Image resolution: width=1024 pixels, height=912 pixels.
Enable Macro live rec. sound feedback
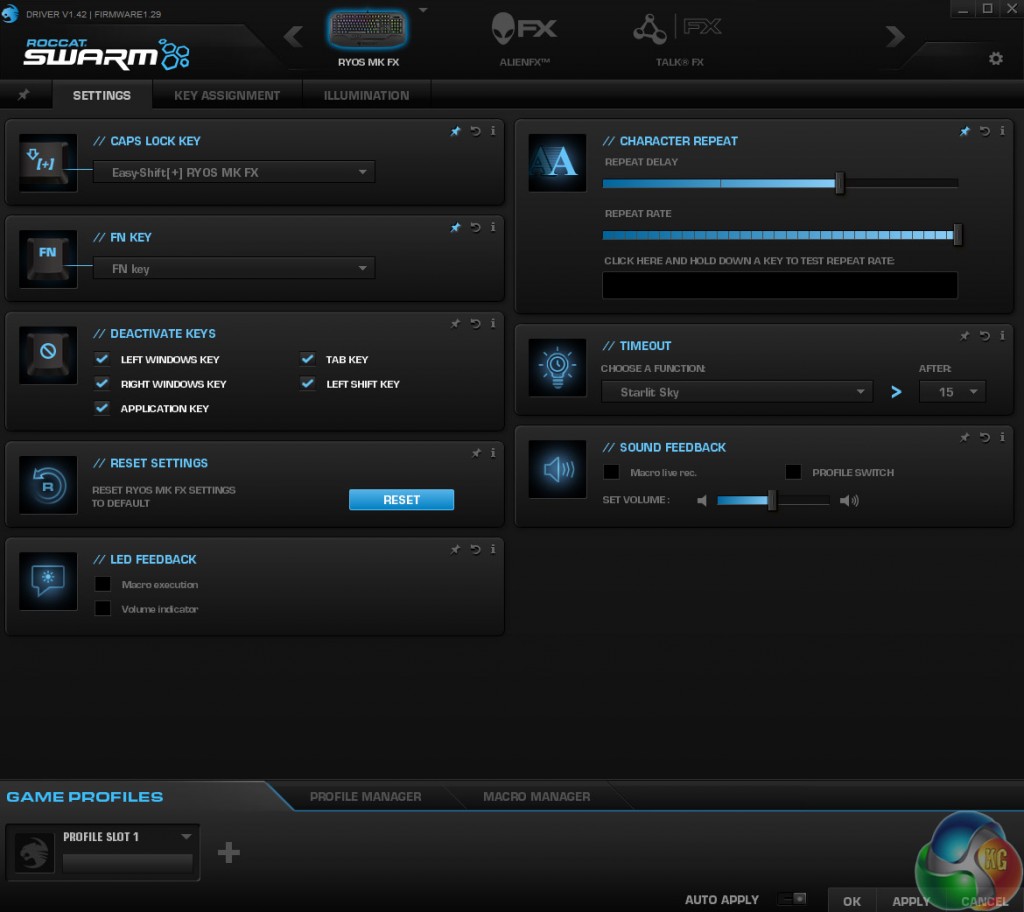(611, 472)
